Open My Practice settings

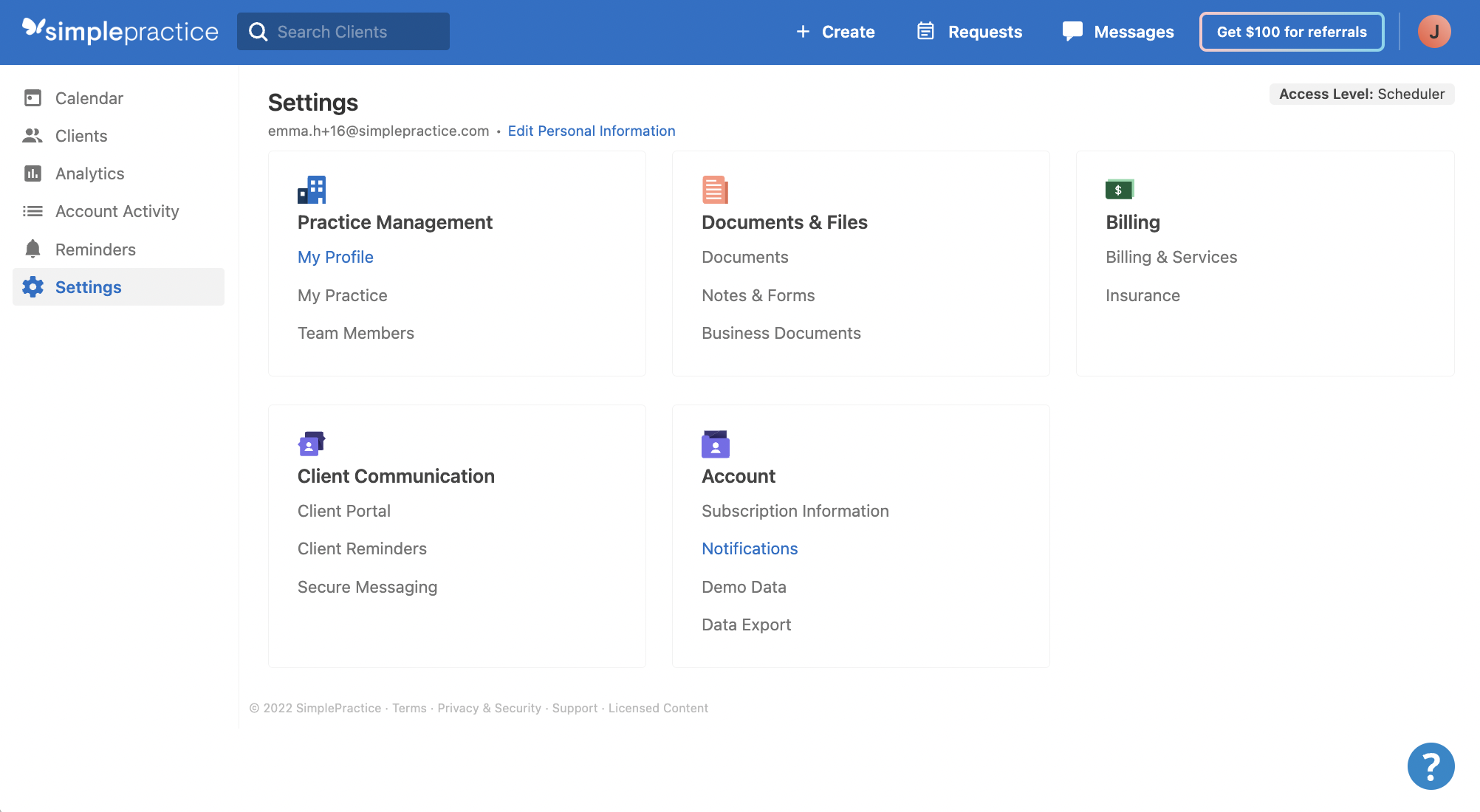[343, 295]
